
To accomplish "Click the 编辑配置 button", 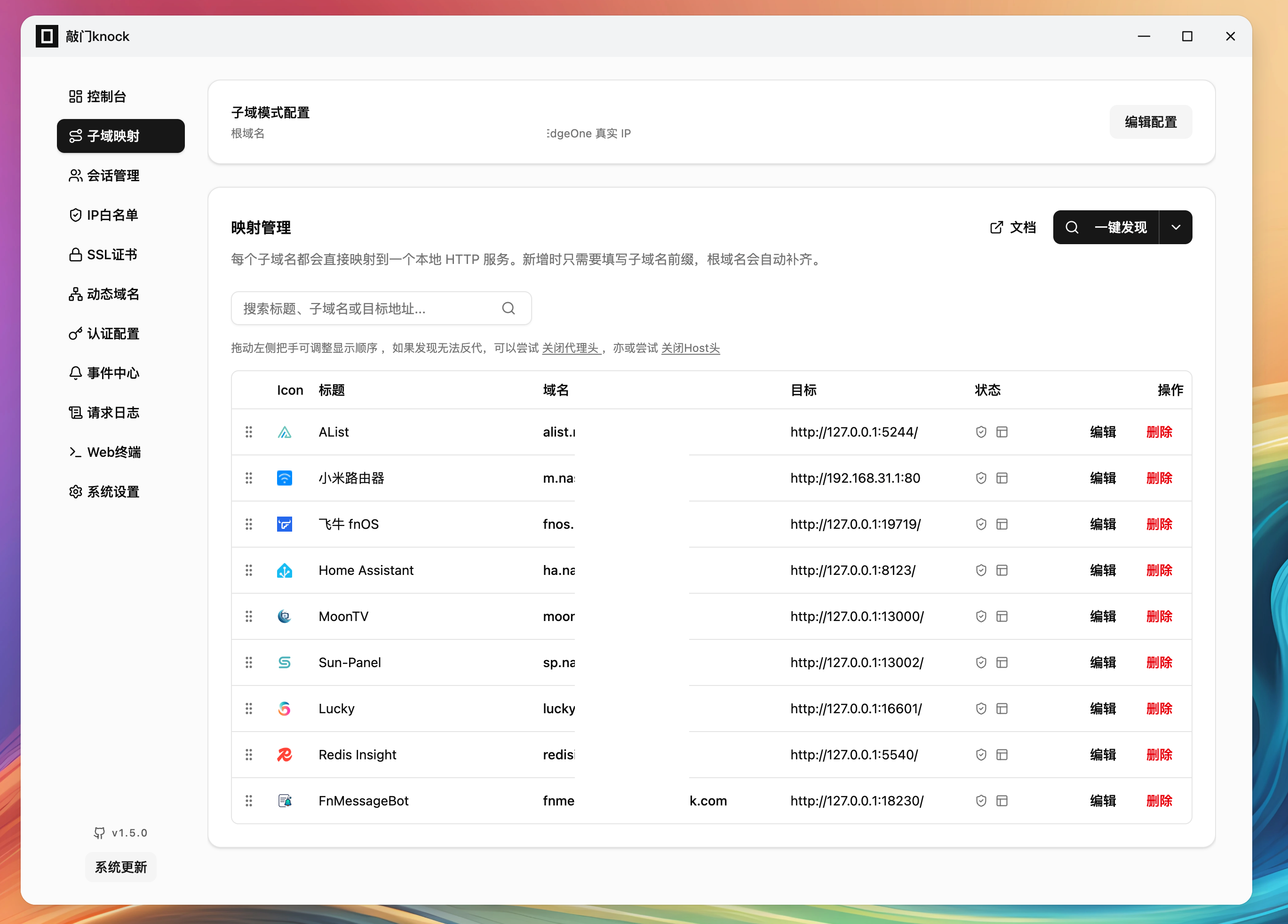I will coord(1151,122).
